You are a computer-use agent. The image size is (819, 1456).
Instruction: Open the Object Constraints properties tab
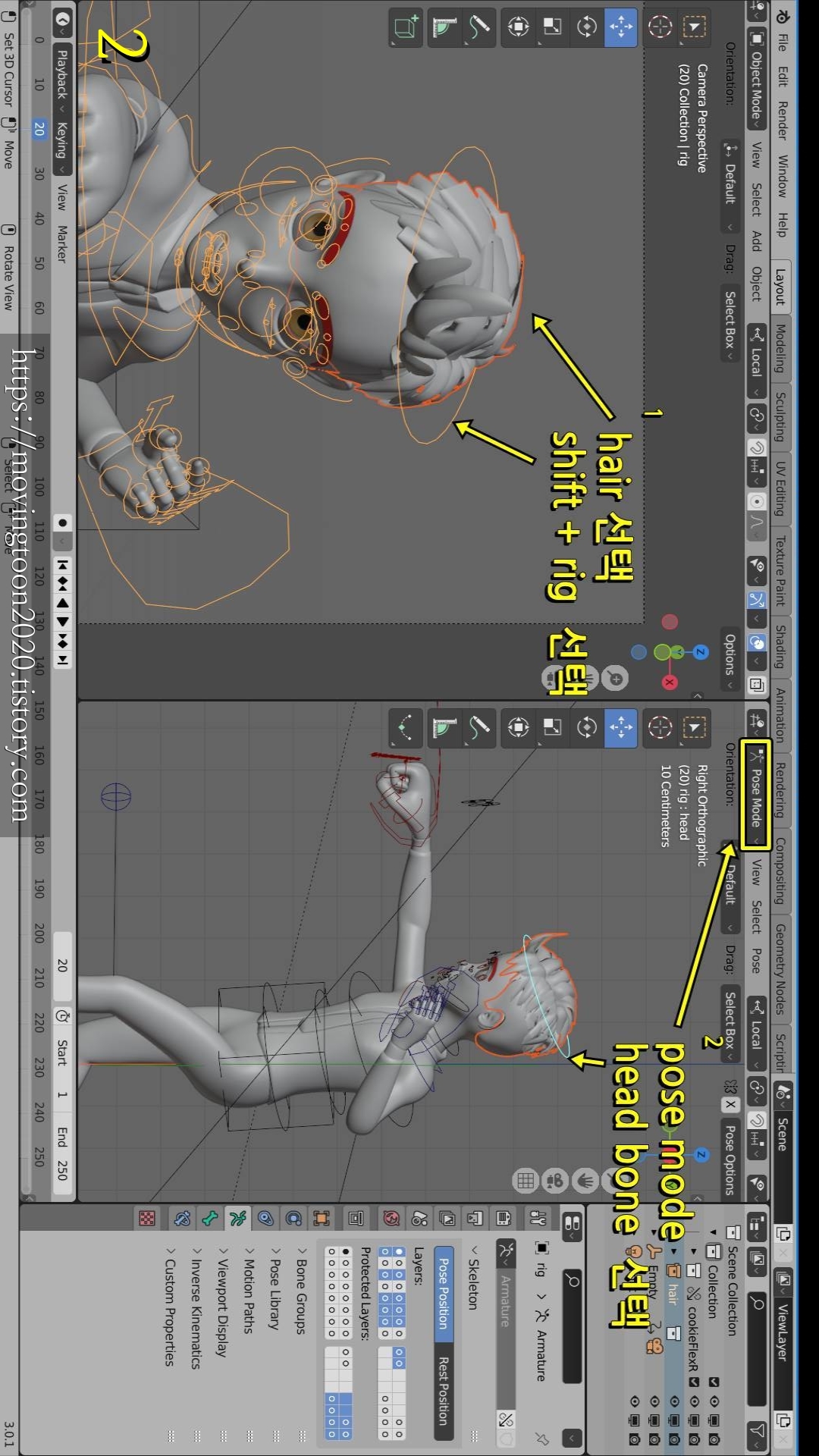click(x=265, y=1219)
